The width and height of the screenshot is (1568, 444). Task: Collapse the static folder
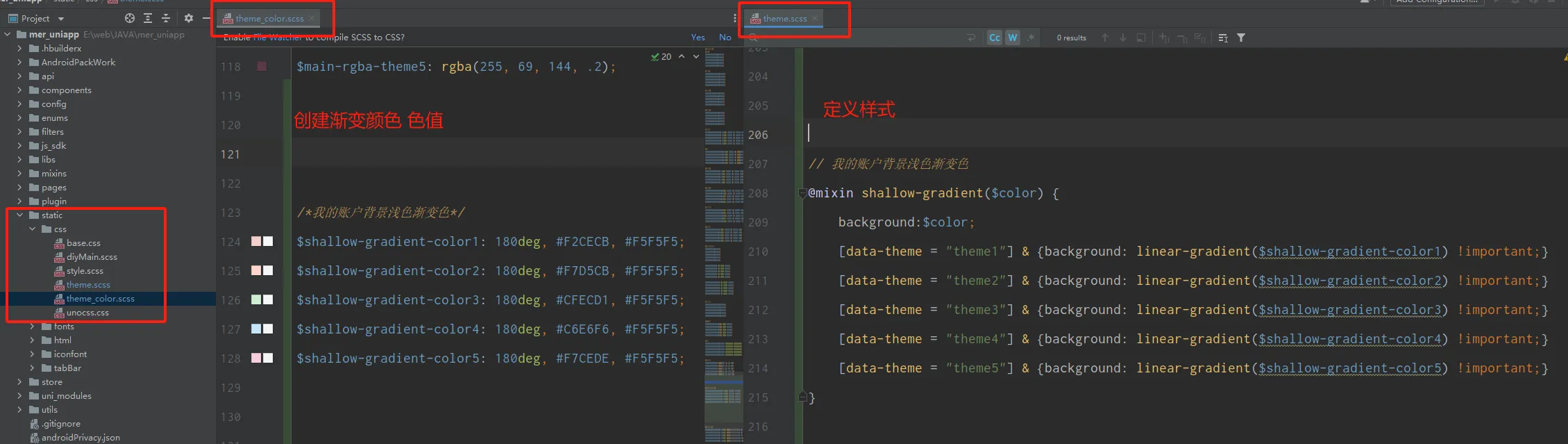19,215
